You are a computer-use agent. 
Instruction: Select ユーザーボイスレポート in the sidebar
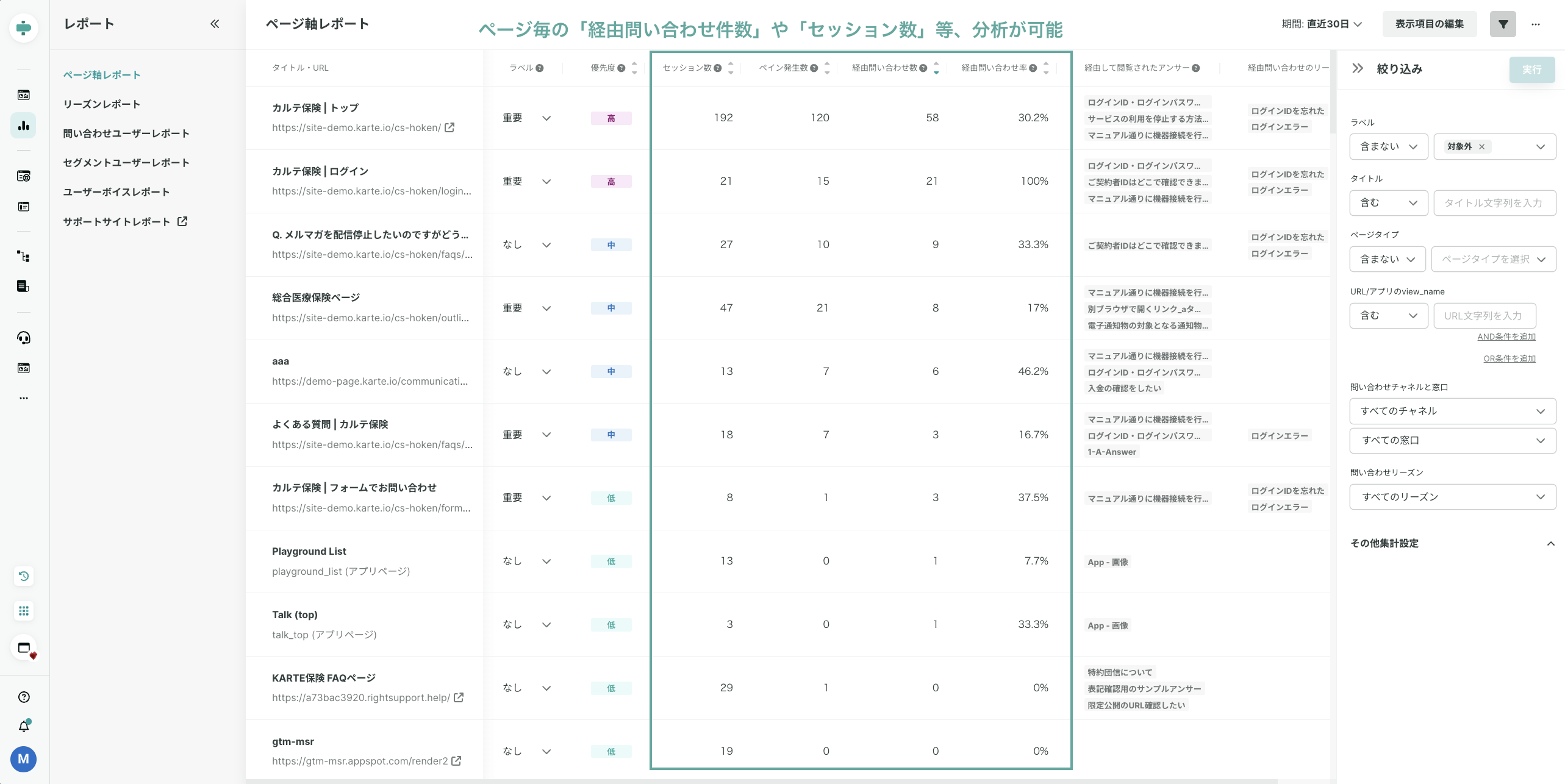[x=116, y=191]
